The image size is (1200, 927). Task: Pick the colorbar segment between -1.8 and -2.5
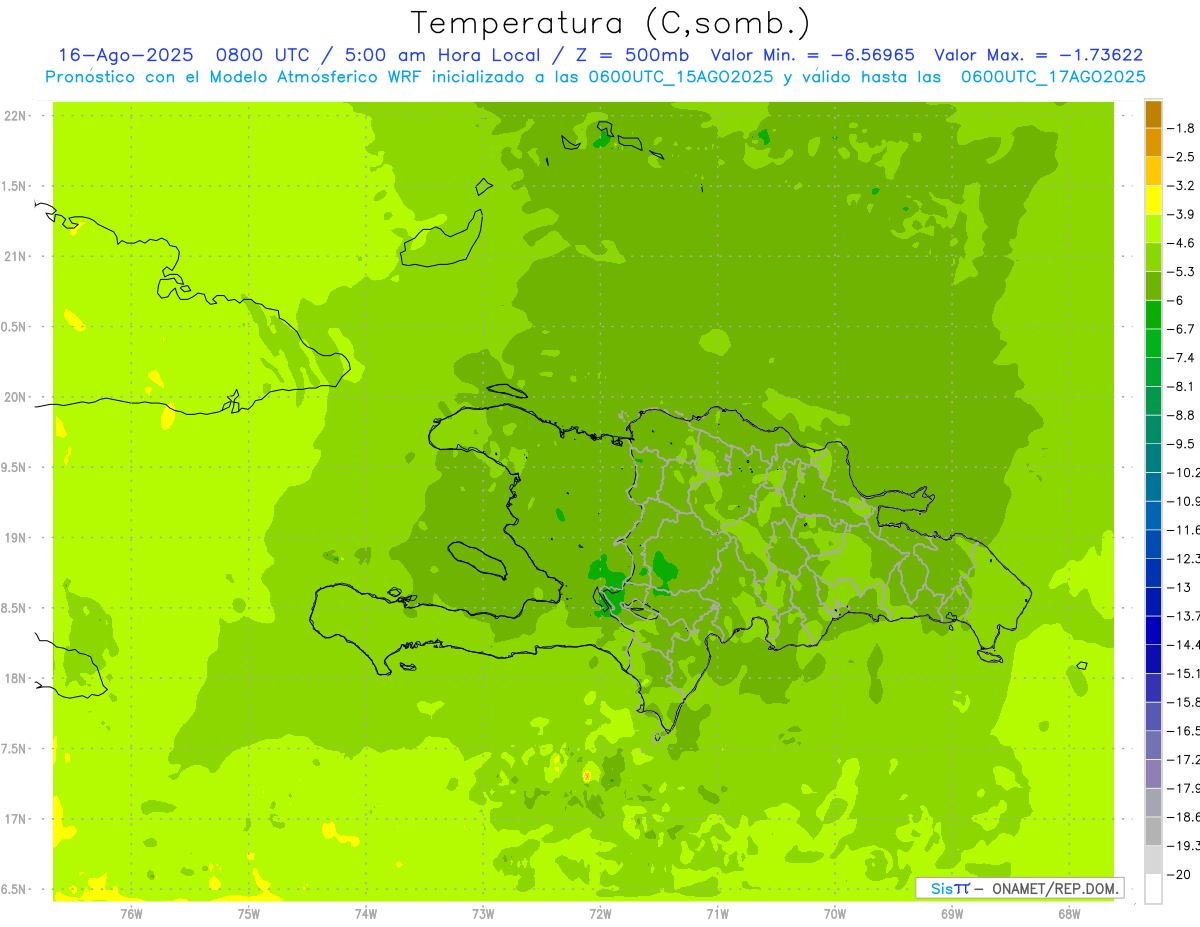coord(1153,143)
